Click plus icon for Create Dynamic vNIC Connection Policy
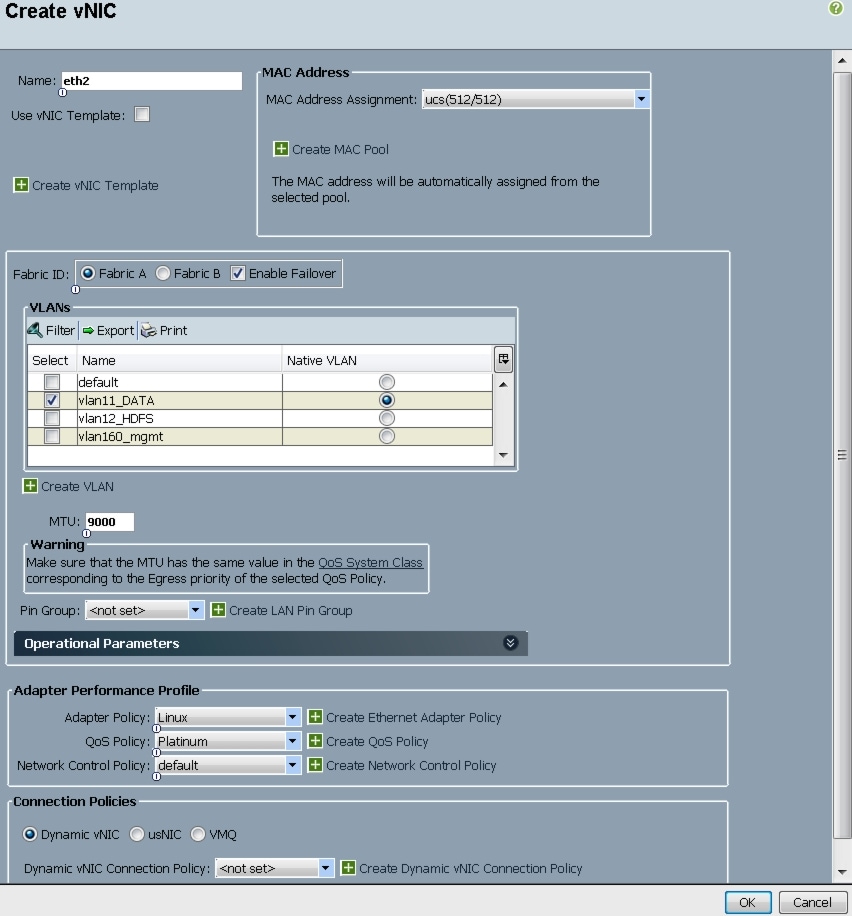The width and height of the screenshot is (852, 916). (x=348, y=868)
